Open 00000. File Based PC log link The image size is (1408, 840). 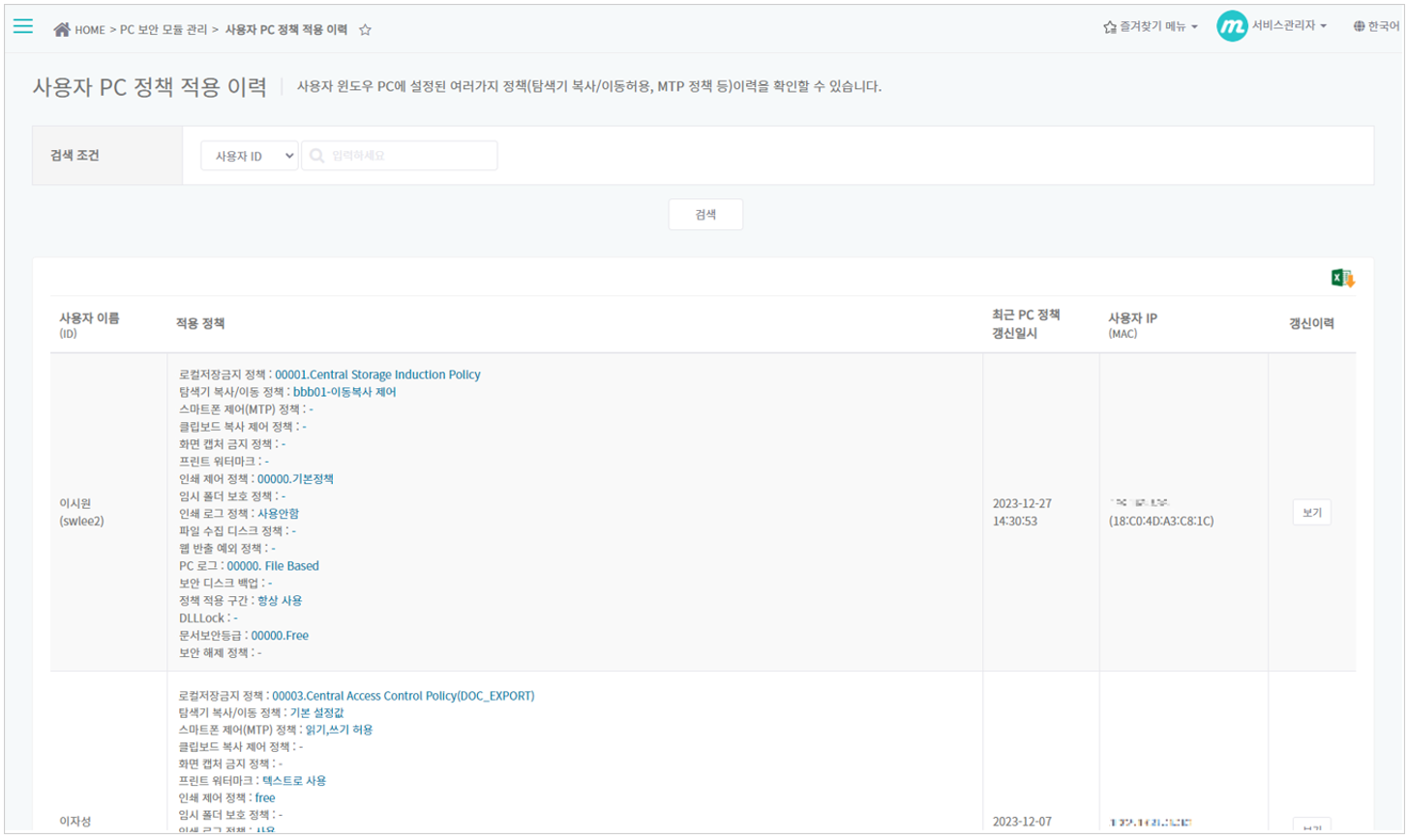273,566
